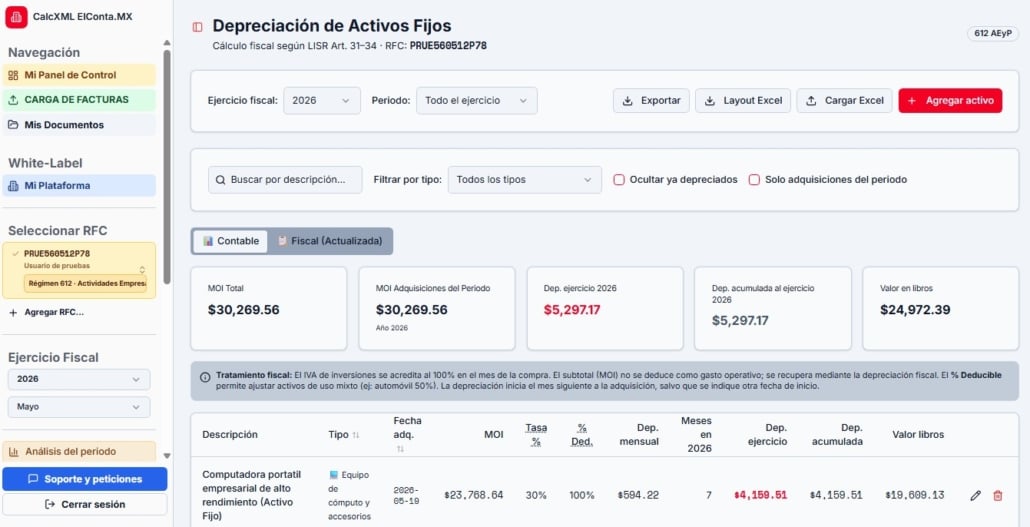The height and width of the screenshot is (527, 1030).
Task: Click Computadora portátil empresarial description
Action: point(252,495)
